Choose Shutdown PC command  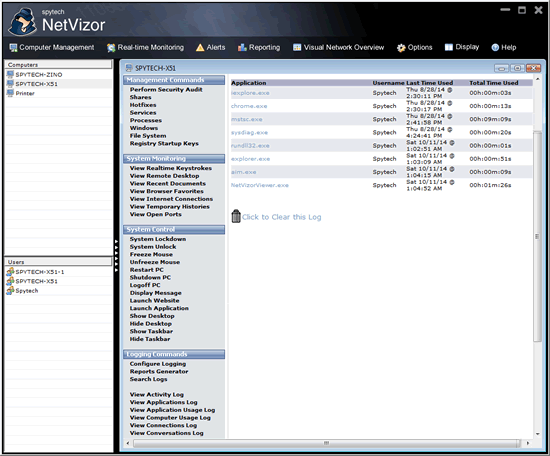[x=150, y=277]
